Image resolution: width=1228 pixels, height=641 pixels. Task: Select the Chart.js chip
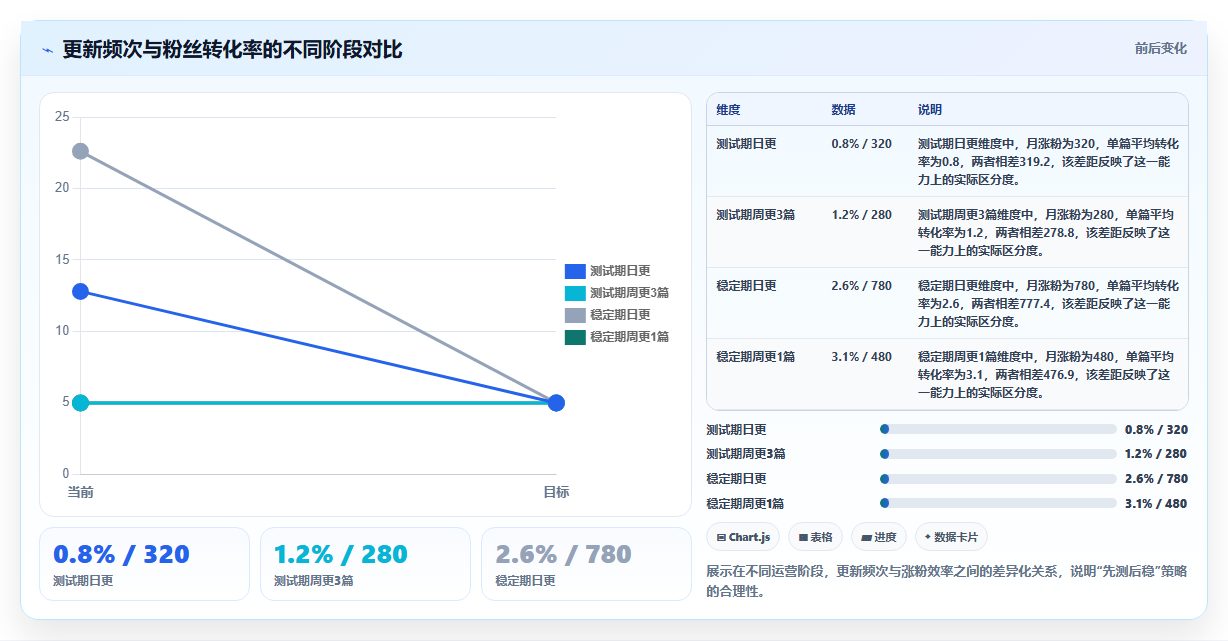[743, 537]
